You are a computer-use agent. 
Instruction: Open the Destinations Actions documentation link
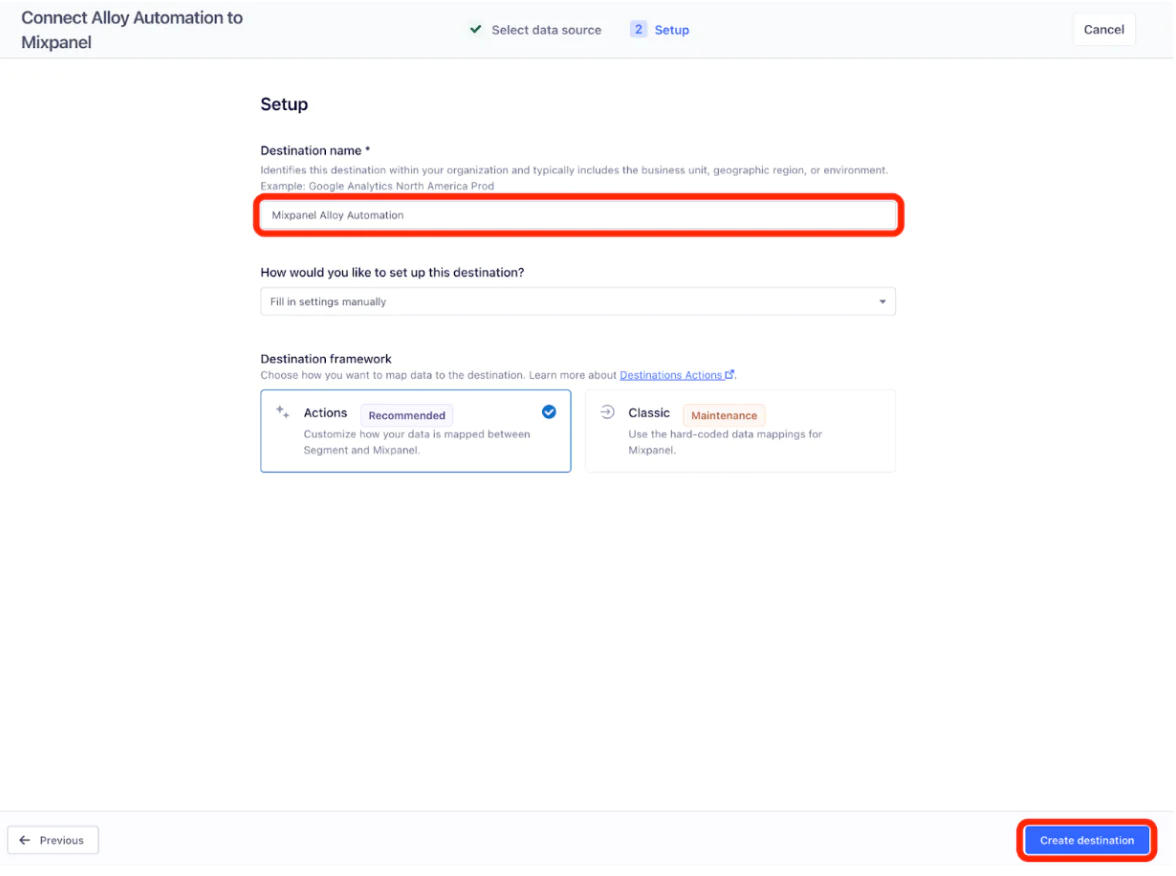point(671,375)
